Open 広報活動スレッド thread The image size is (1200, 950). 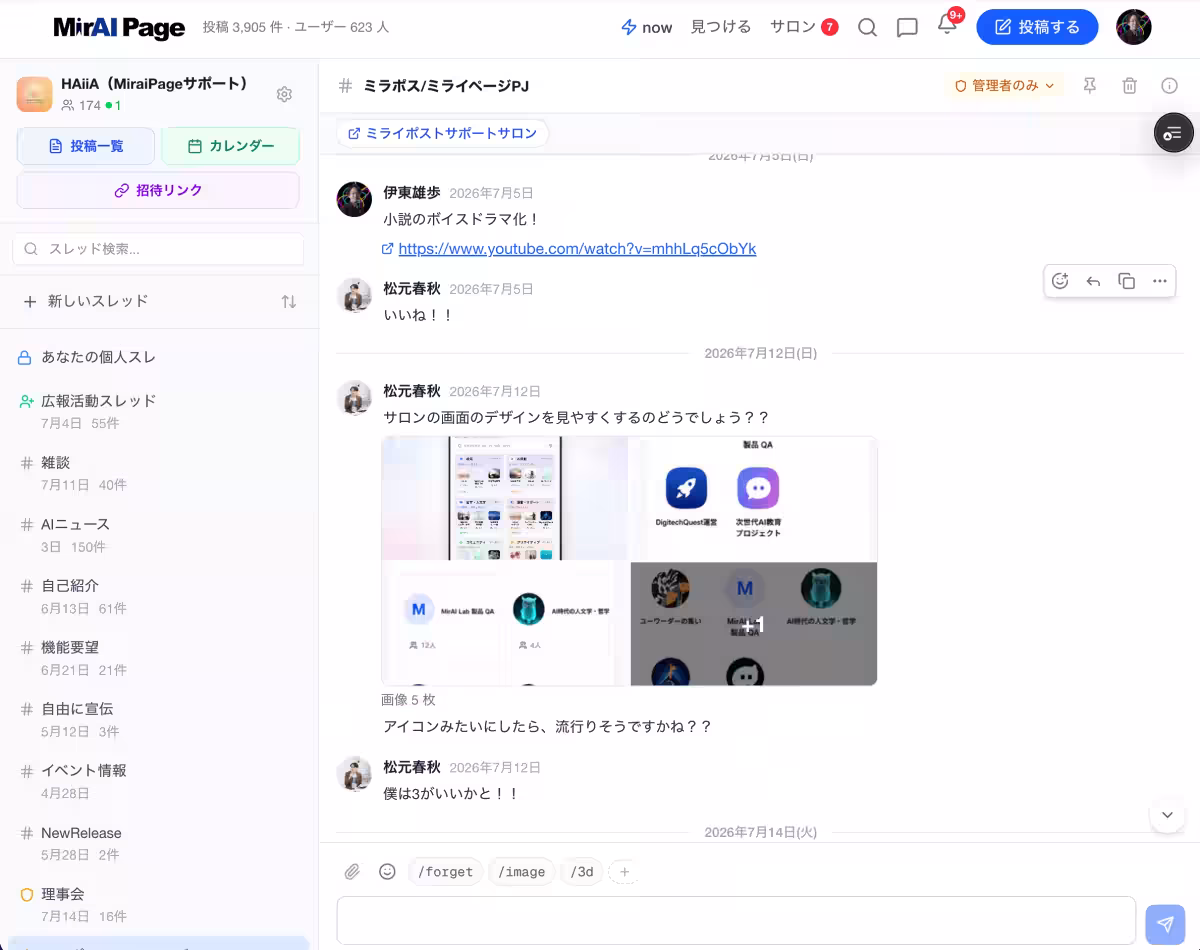[x=160, y=411]
